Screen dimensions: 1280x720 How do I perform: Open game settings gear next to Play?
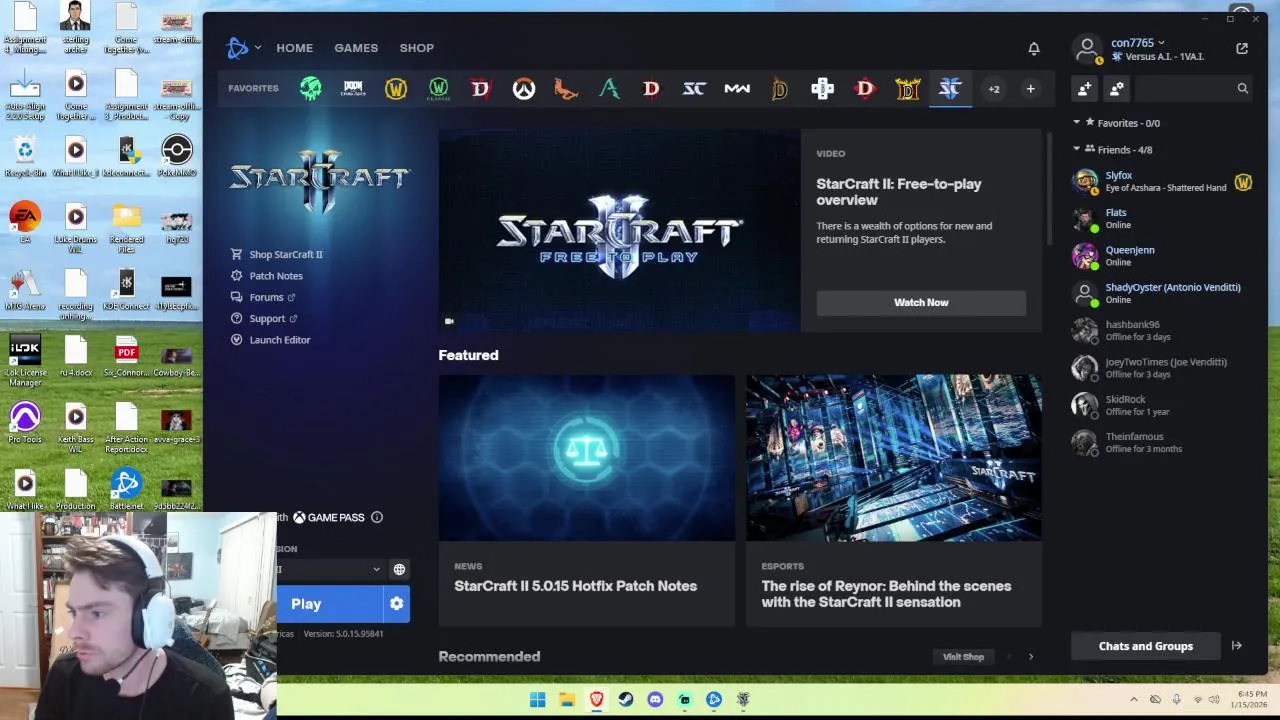coord(397,604)
